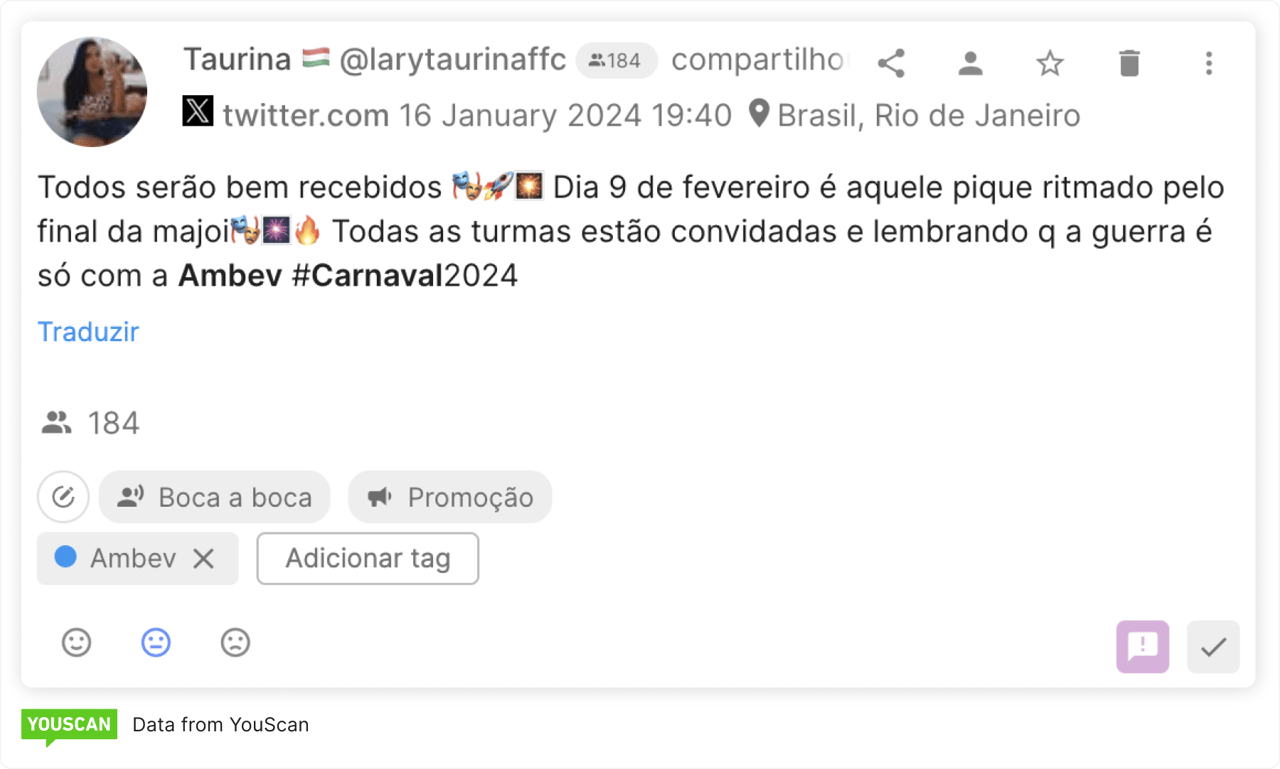The image size is (1280, 769).
Task: Click the share icon
Action: 891,63
